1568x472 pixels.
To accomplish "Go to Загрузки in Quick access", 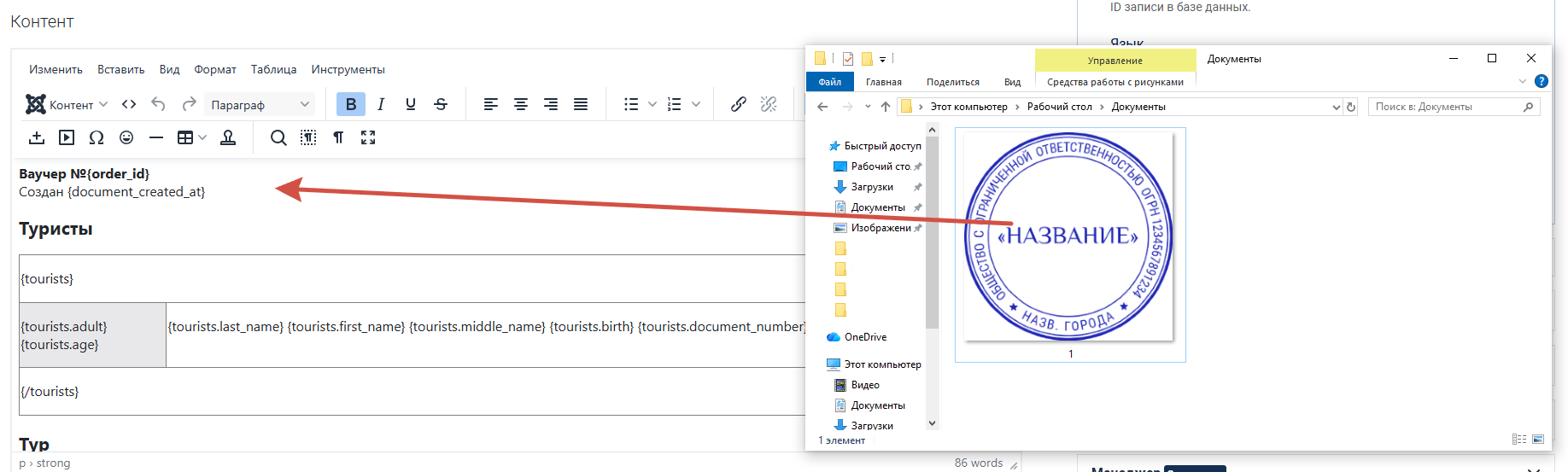I will tap(872, 187).
